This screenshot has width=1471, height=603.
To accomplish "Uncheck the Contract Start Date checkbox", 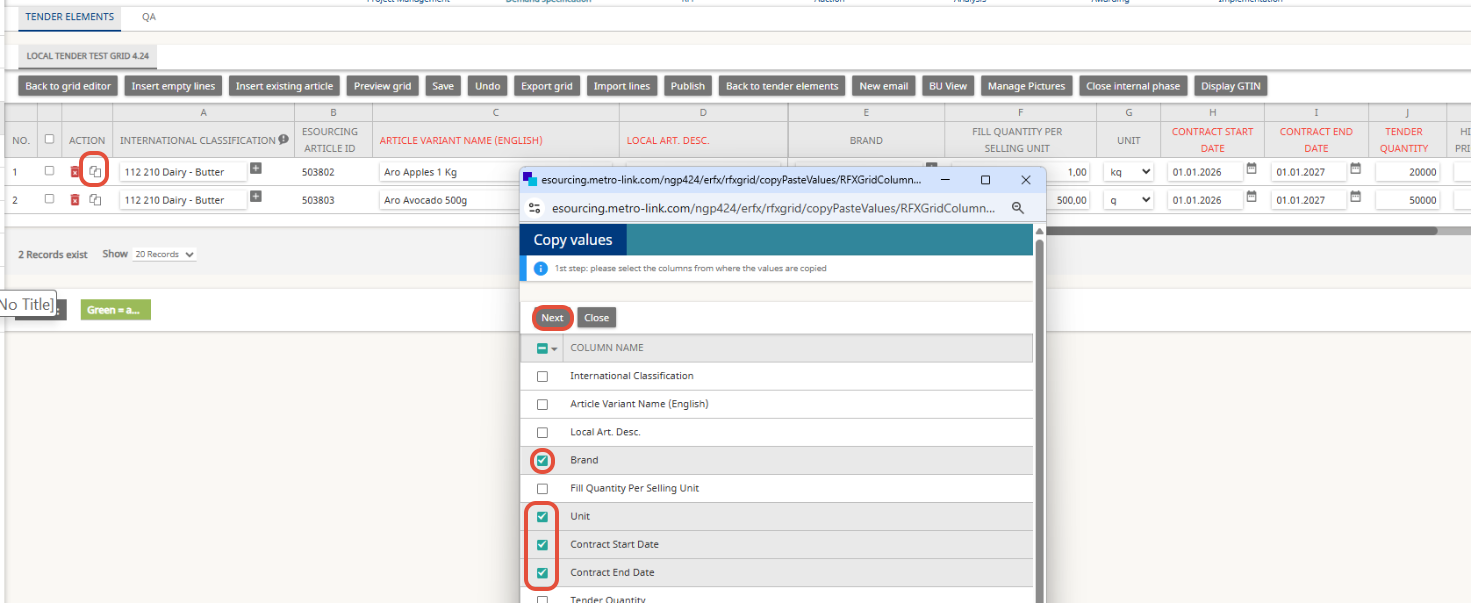I will (x=543, y=545).
